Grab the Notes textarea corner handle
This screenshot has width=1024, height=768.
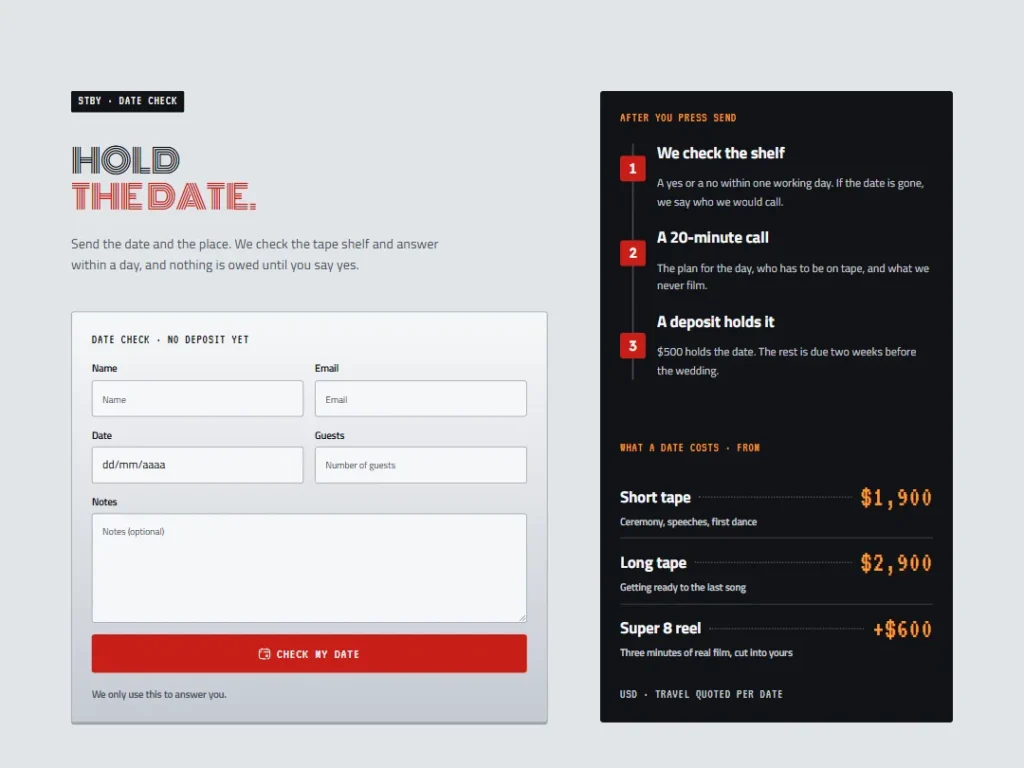click(522, 617)
